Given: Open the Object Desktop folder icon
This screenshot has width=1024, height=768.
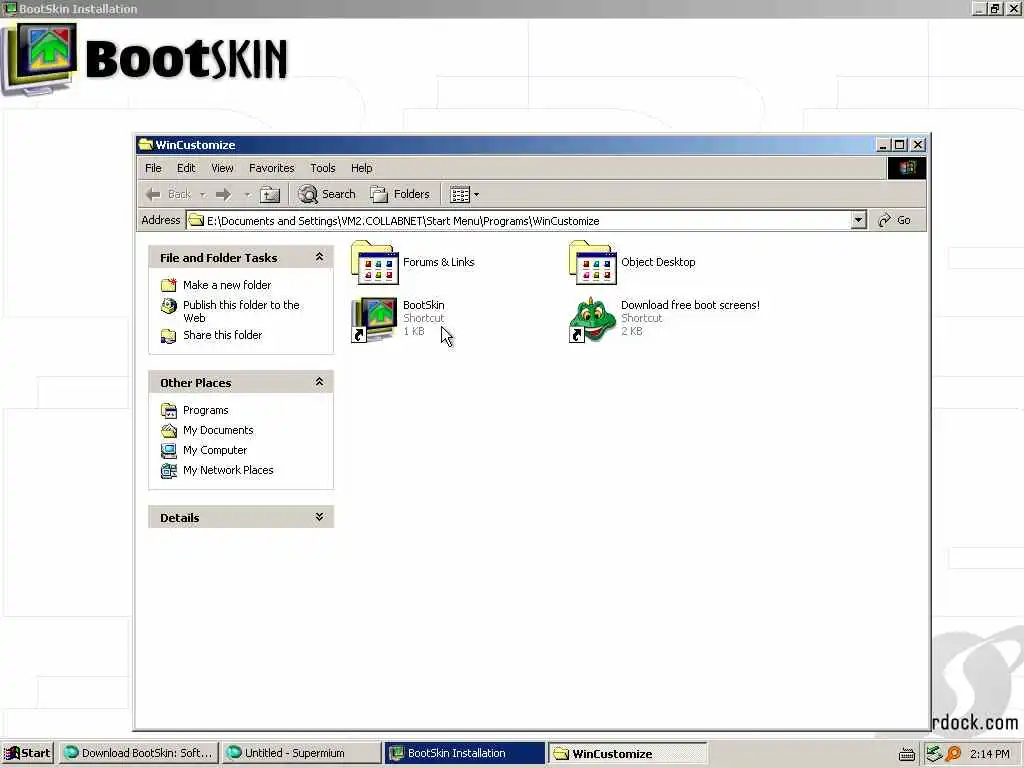Looking at the screenshot, I should (592, 263).
